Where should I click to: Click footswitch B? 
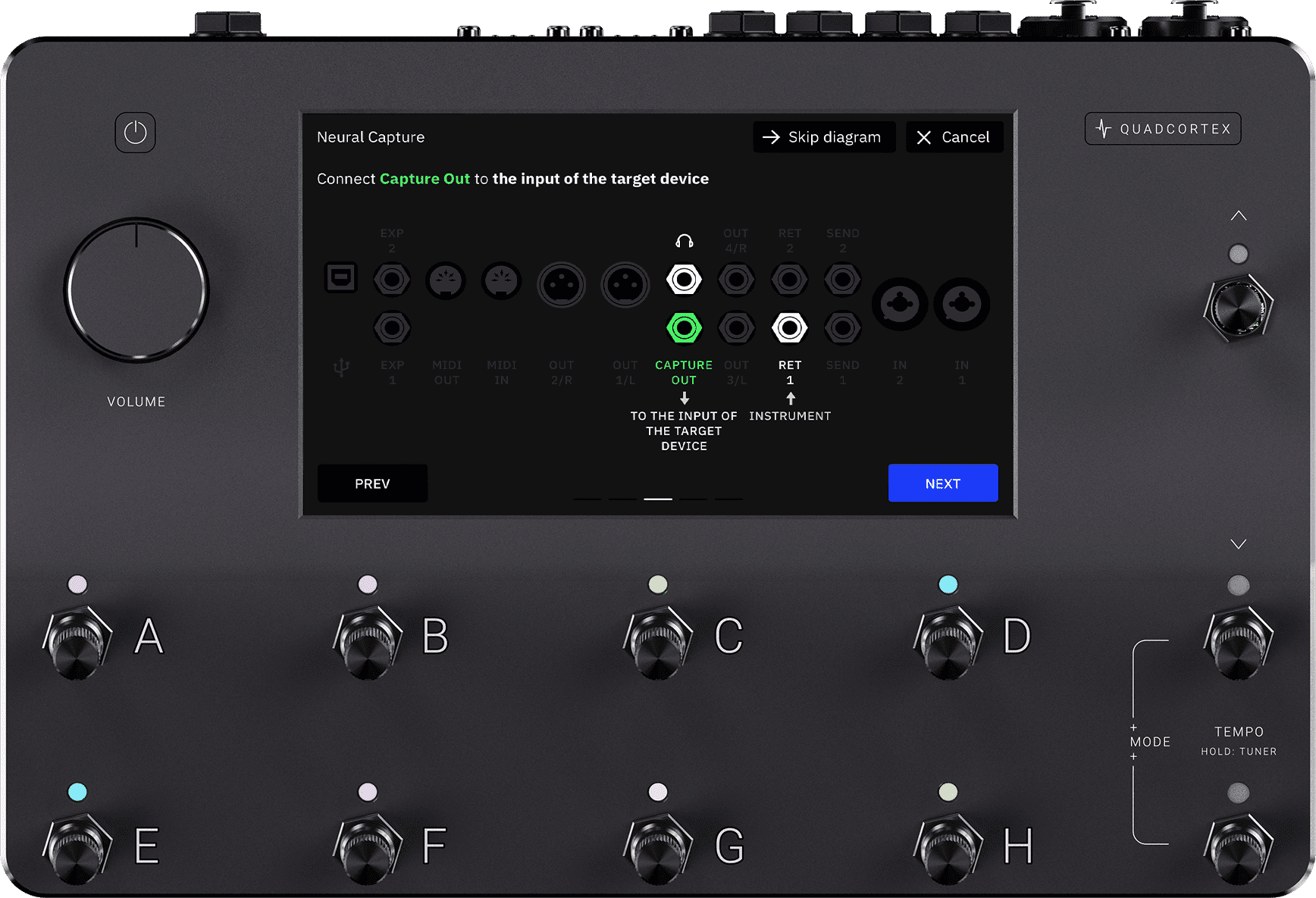[368, 642]
